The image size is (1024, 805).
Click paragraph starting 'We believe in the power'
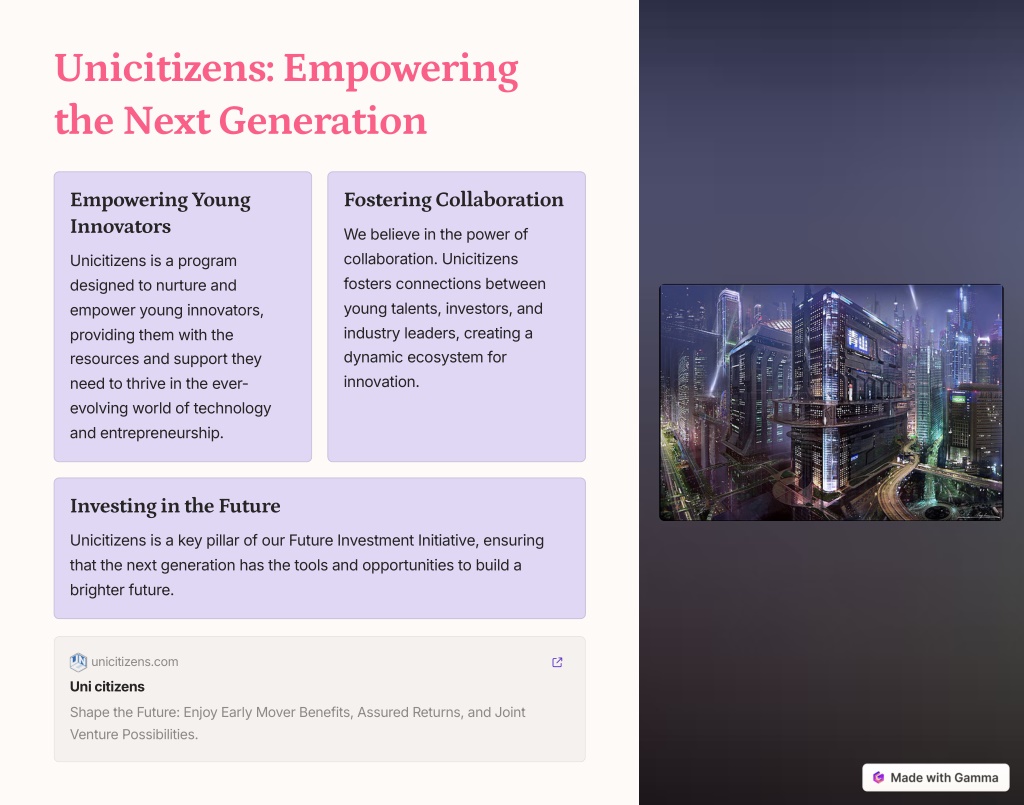(445, 308)
